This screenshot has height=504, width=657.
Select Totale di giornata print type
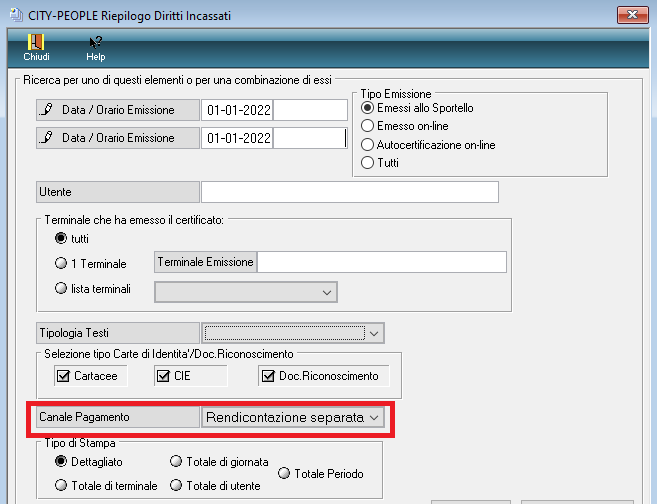coord(176,462)
